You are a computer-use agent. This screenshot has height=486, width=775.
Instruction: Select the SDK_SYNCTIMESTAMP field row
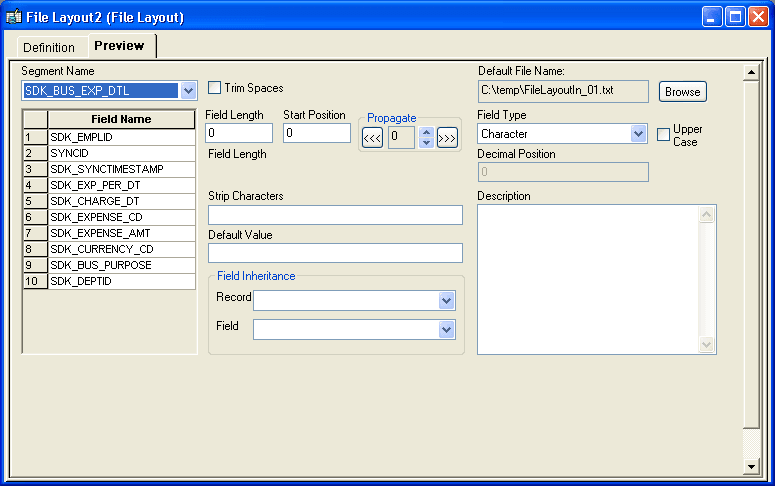click(x=122, y=169)
